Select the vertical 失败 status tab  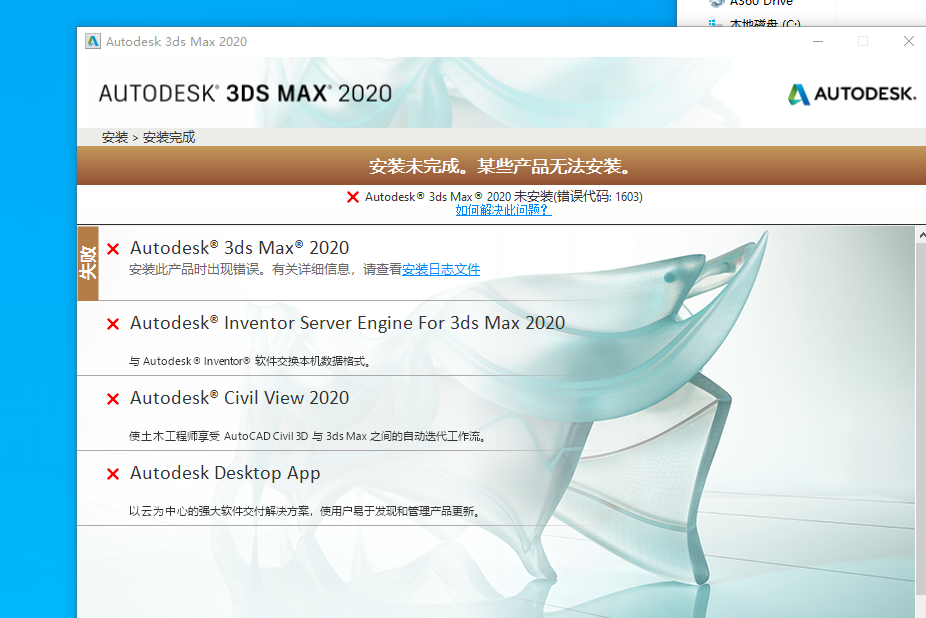87,265
